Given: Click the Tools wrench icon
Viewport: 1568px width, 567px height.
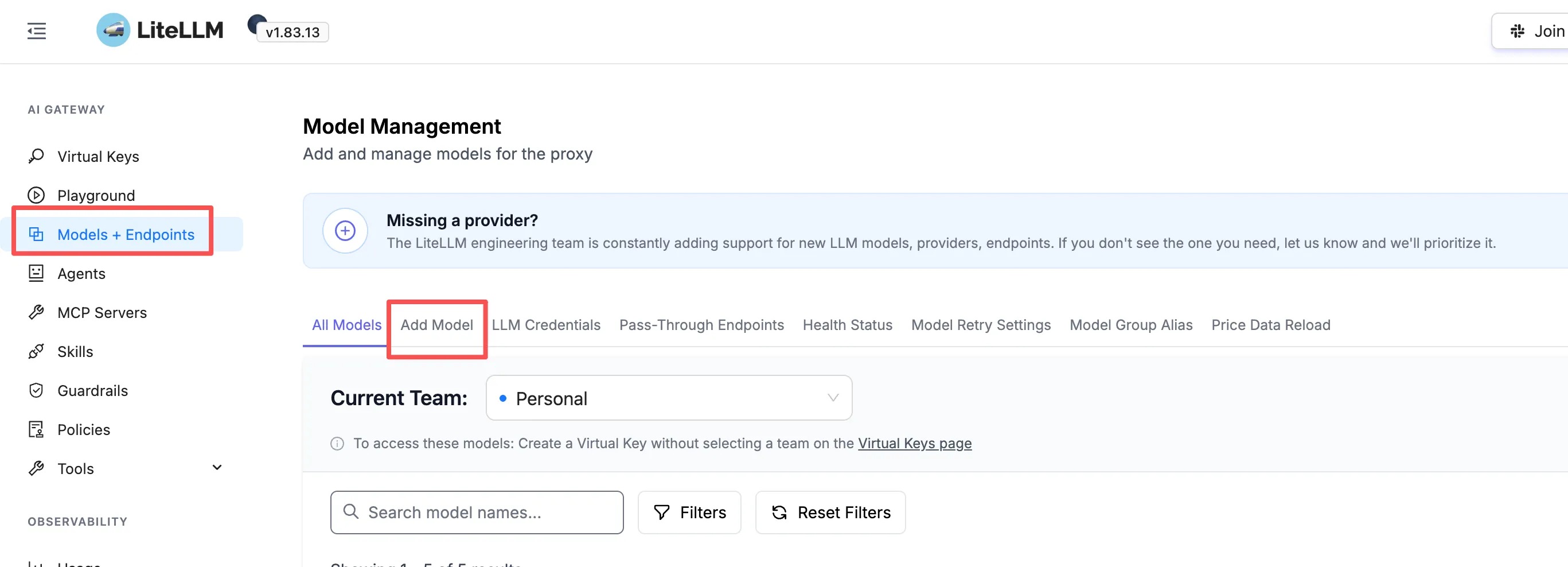Looking at the screenshot, I should coord(36,468).
